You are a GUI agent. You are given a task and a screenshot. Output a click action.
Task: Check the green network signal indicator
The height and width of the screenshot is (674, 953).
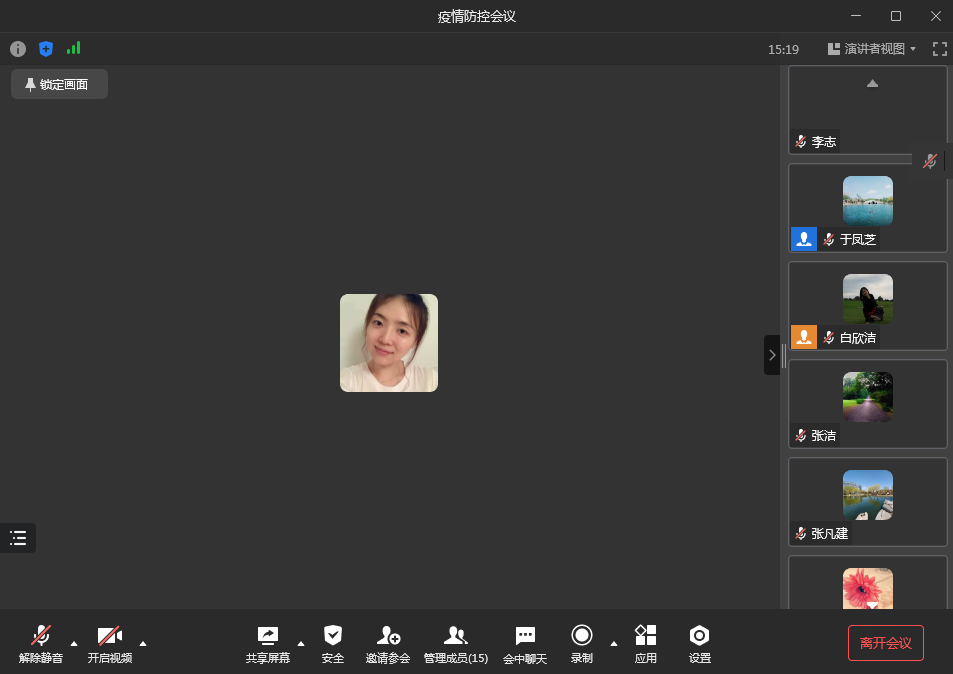tap(73, 48)
